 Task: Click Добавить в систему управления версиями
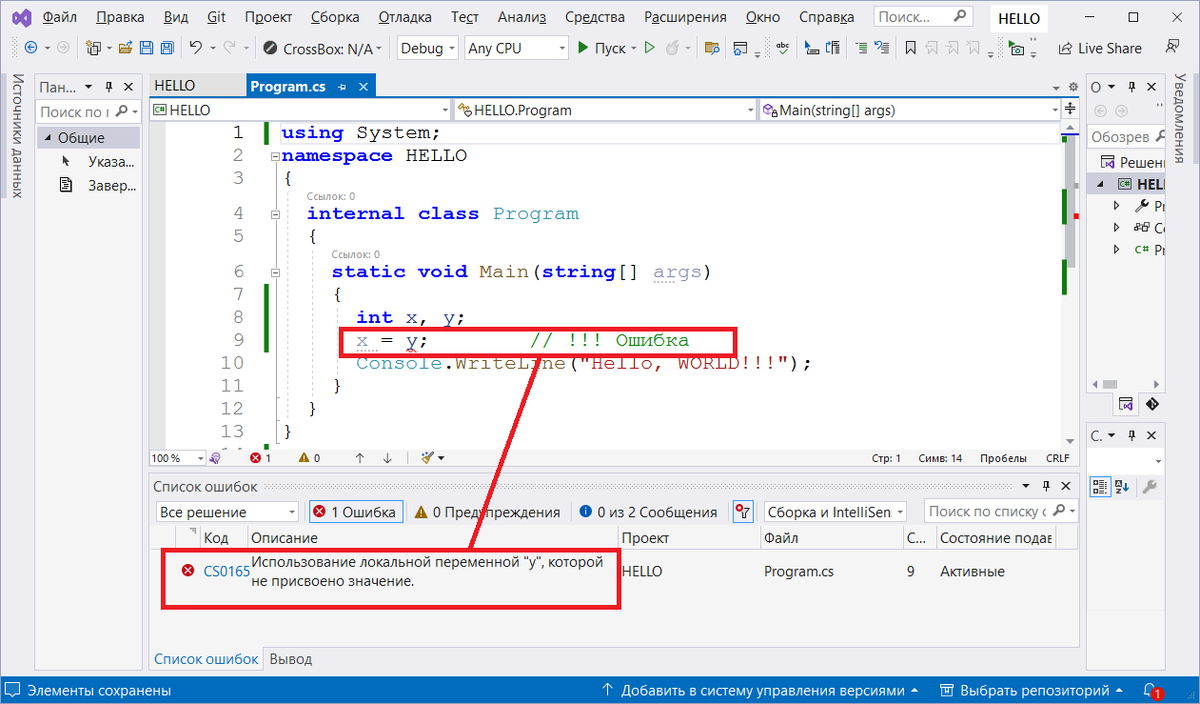pyautogui.click(x=762, y=690)
